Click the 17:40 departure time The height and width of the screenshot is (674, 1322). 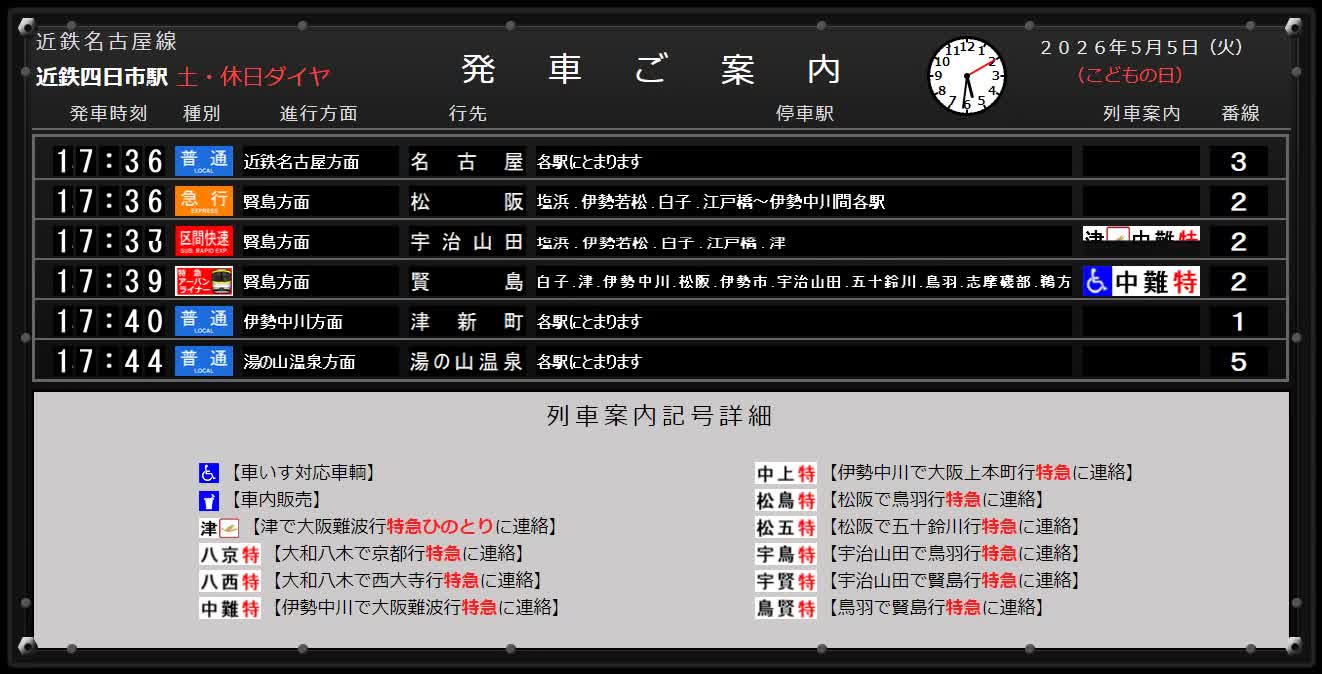[x=109, y=321]
